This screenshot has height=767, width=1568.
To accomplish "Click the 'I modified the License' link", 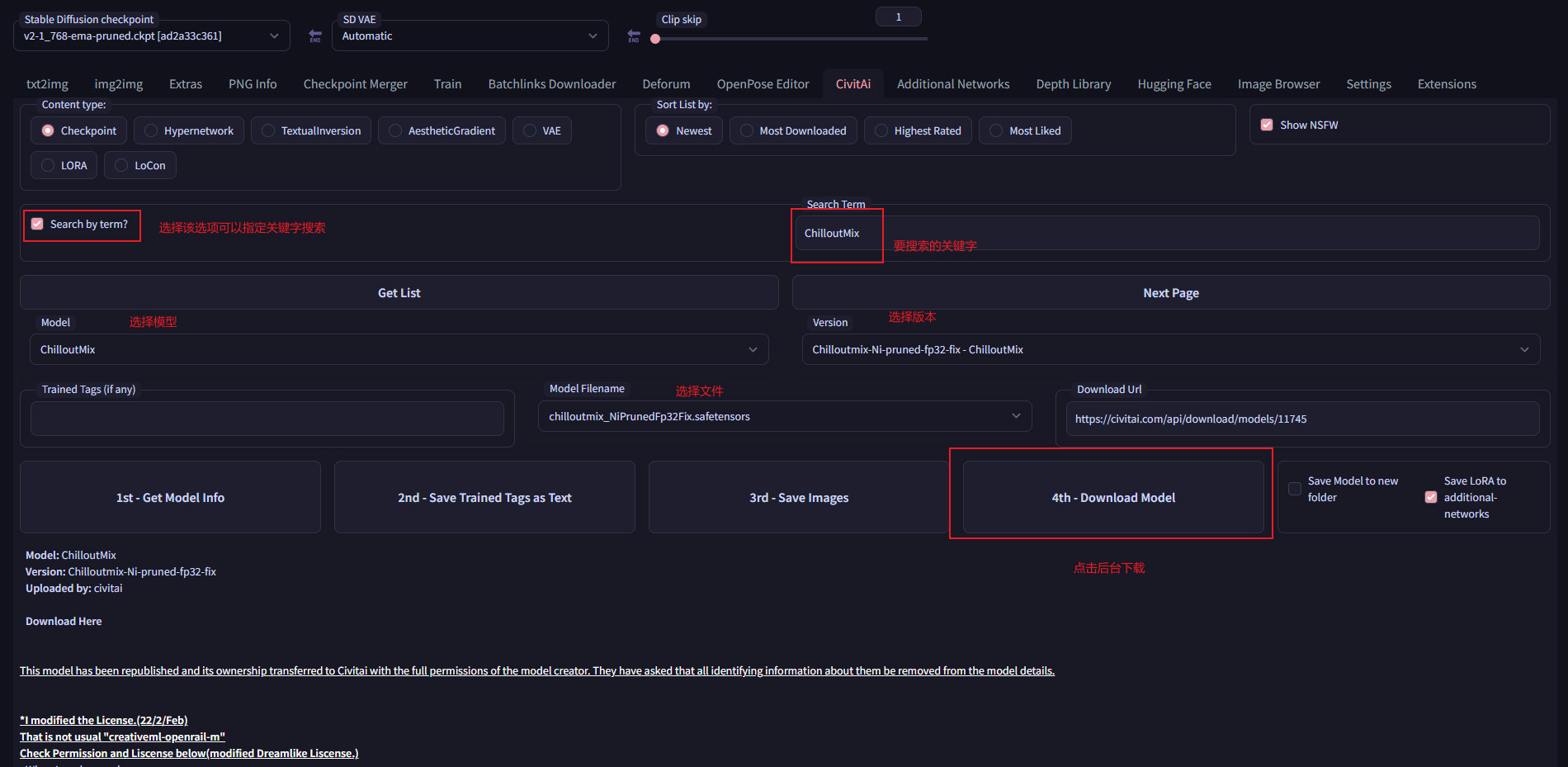I will [104, 721].
